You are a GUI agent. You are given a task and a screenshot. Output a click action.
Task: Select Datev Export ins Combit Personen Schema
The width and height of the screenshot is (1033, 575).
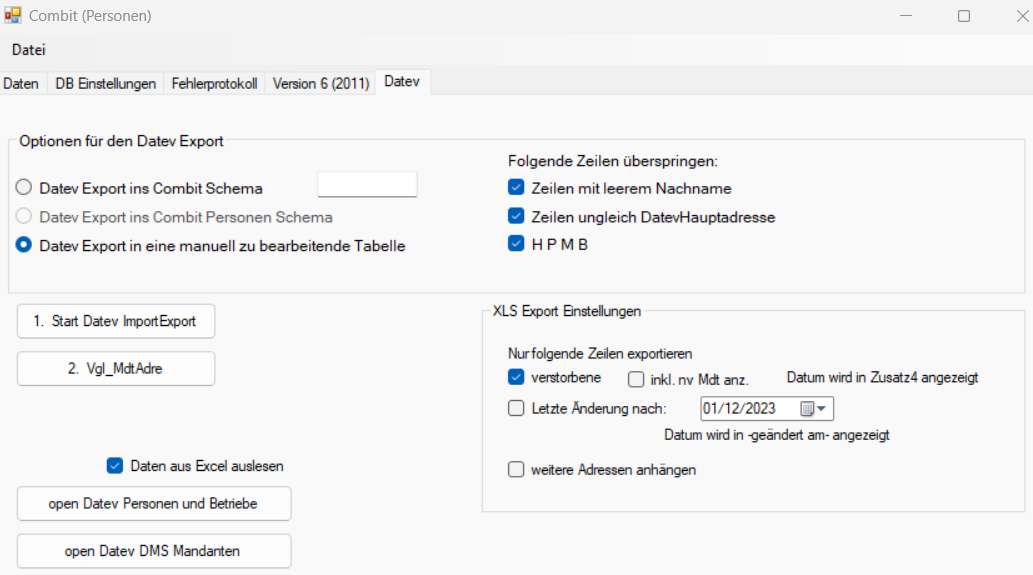point(24,217)
